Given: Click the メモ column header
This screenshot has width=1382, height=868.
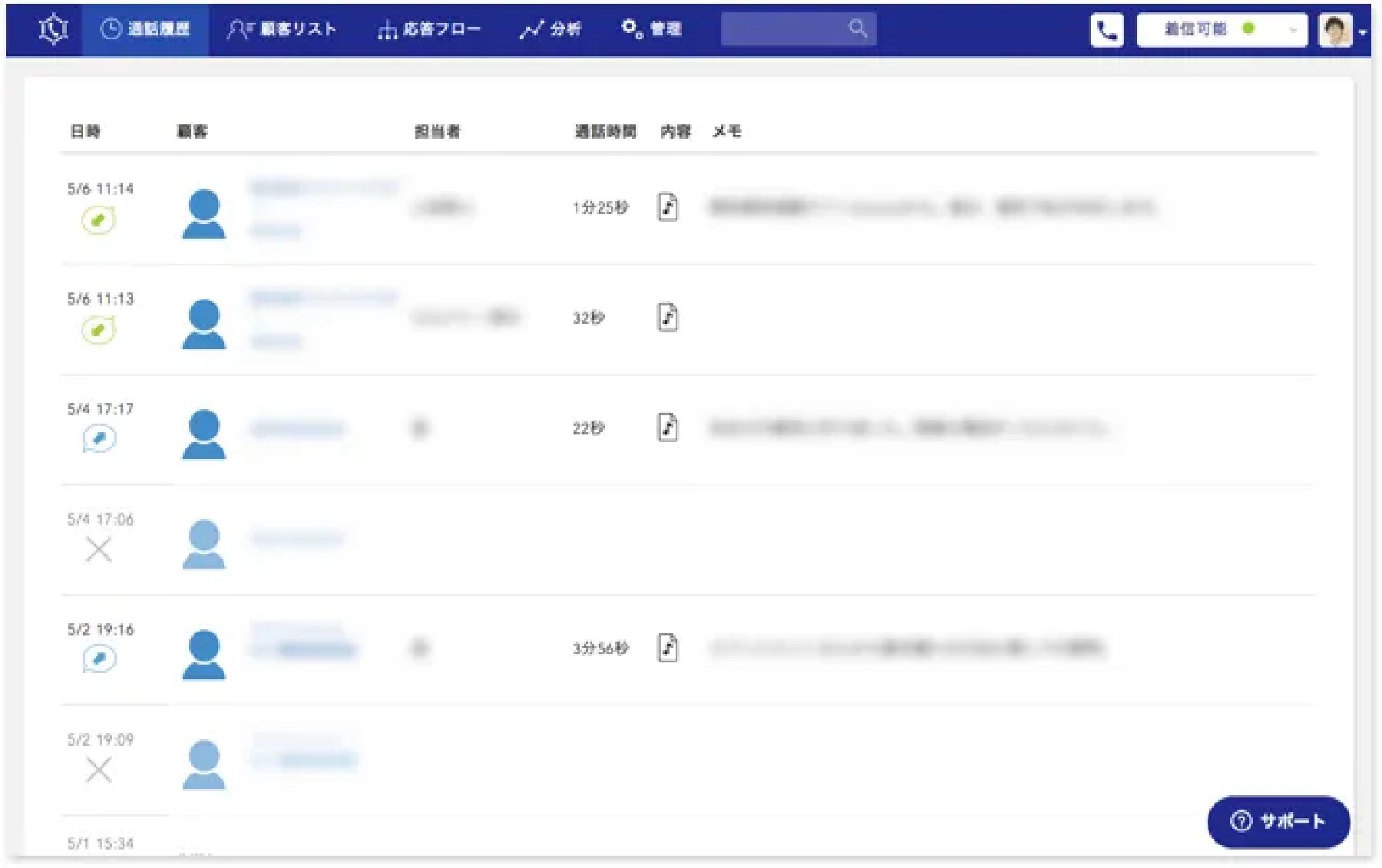Looking at the screenshot, I should 726,131.
